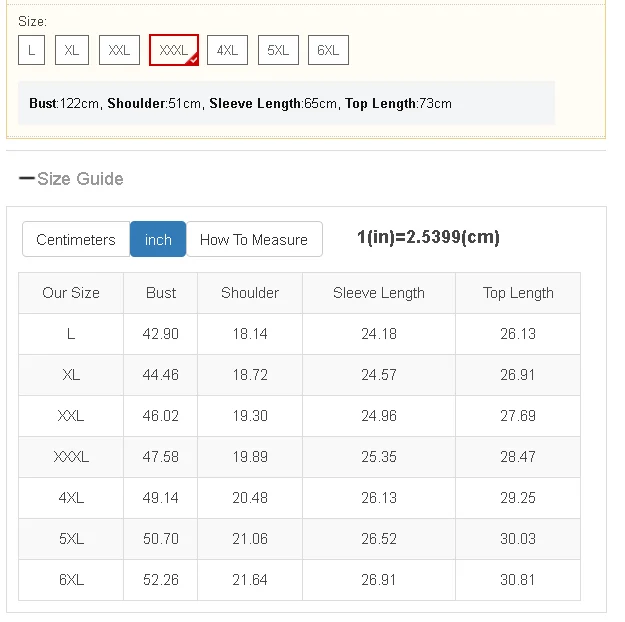Click the Shoulder column header
Screen dimensions: 625x622
click(x=250, y=293)
